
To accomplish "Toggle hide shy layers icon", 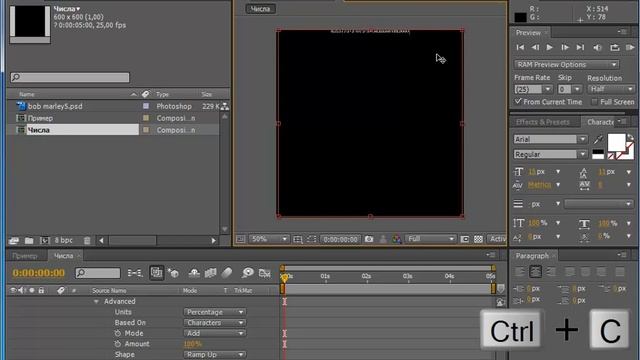I will point(194,273).
